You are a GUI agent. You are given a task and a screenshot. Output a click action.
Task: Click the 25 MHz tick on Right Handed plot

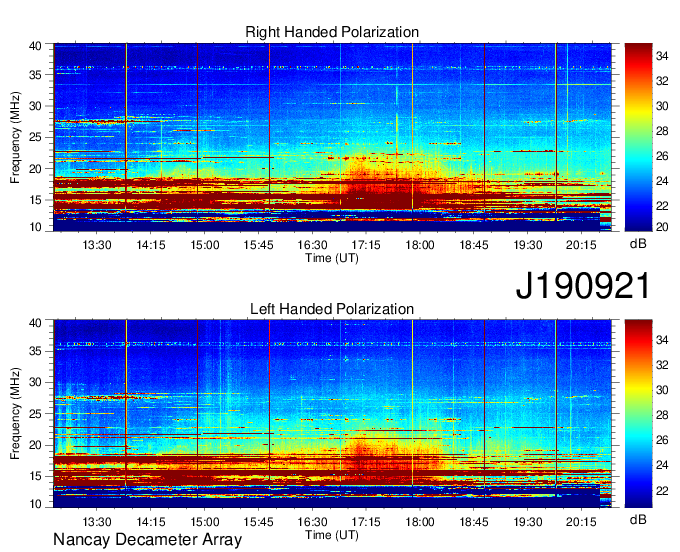(x=35, y=137)
